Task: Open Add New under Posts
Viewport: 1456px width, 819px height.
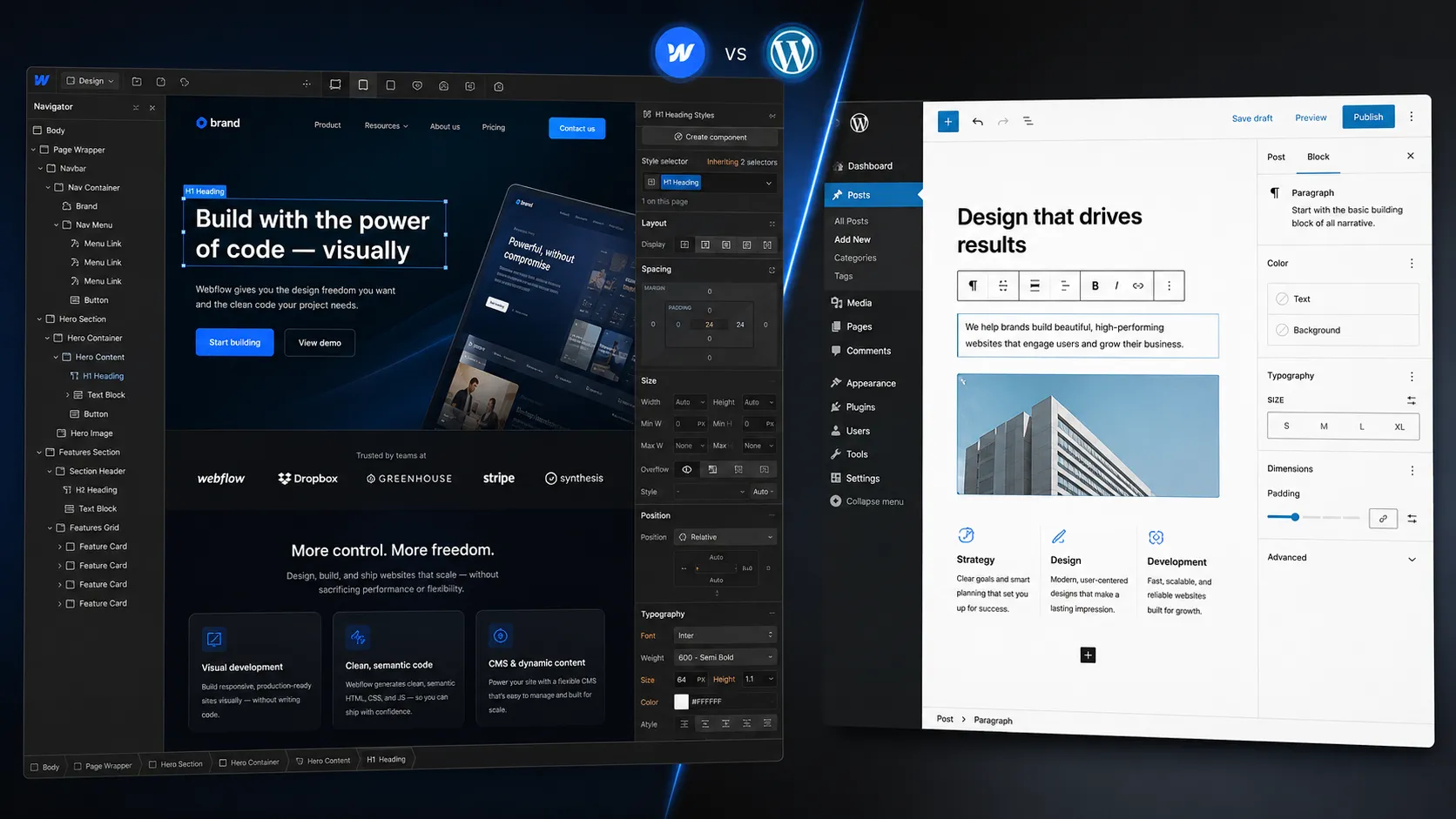Action: click(x=852, y=239)
